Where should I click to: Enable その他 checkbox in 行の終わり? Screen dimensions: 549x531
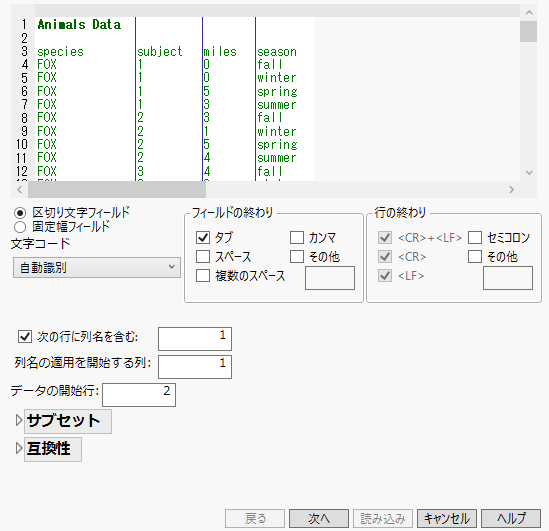click(475, 256)
